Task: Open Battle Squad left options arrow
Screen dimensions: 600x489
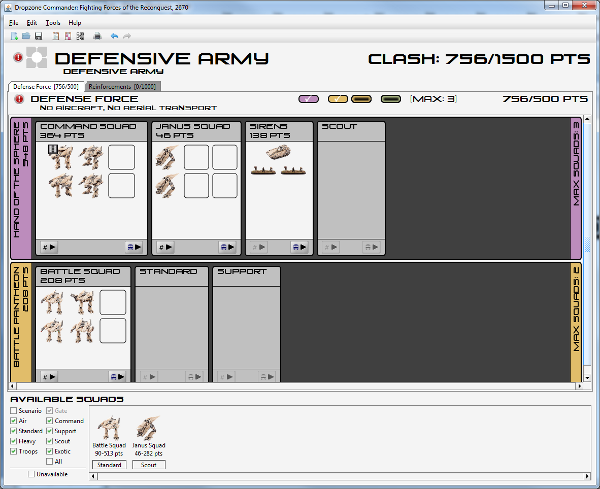Action: point(49,377)
